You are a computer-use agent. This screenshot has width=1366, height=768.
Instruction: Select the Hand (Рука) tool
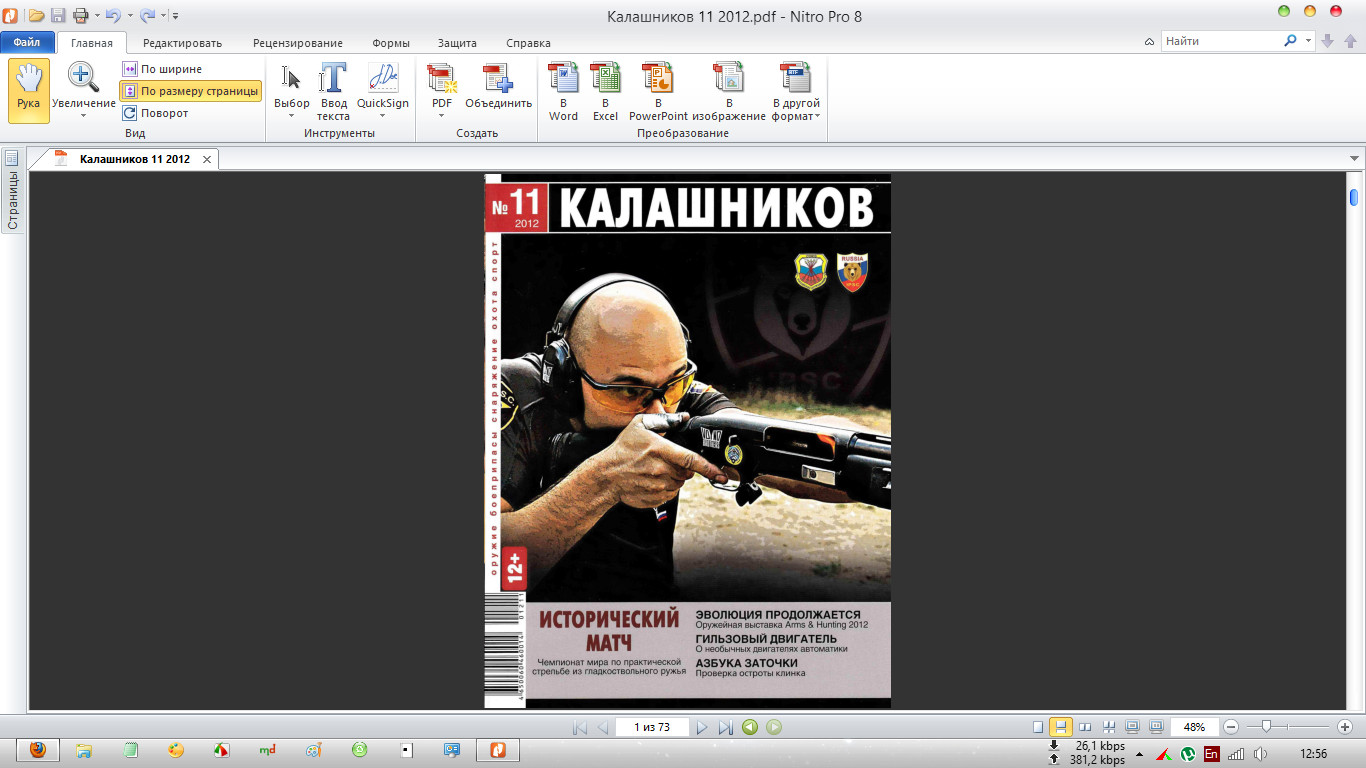click(29, 91)
